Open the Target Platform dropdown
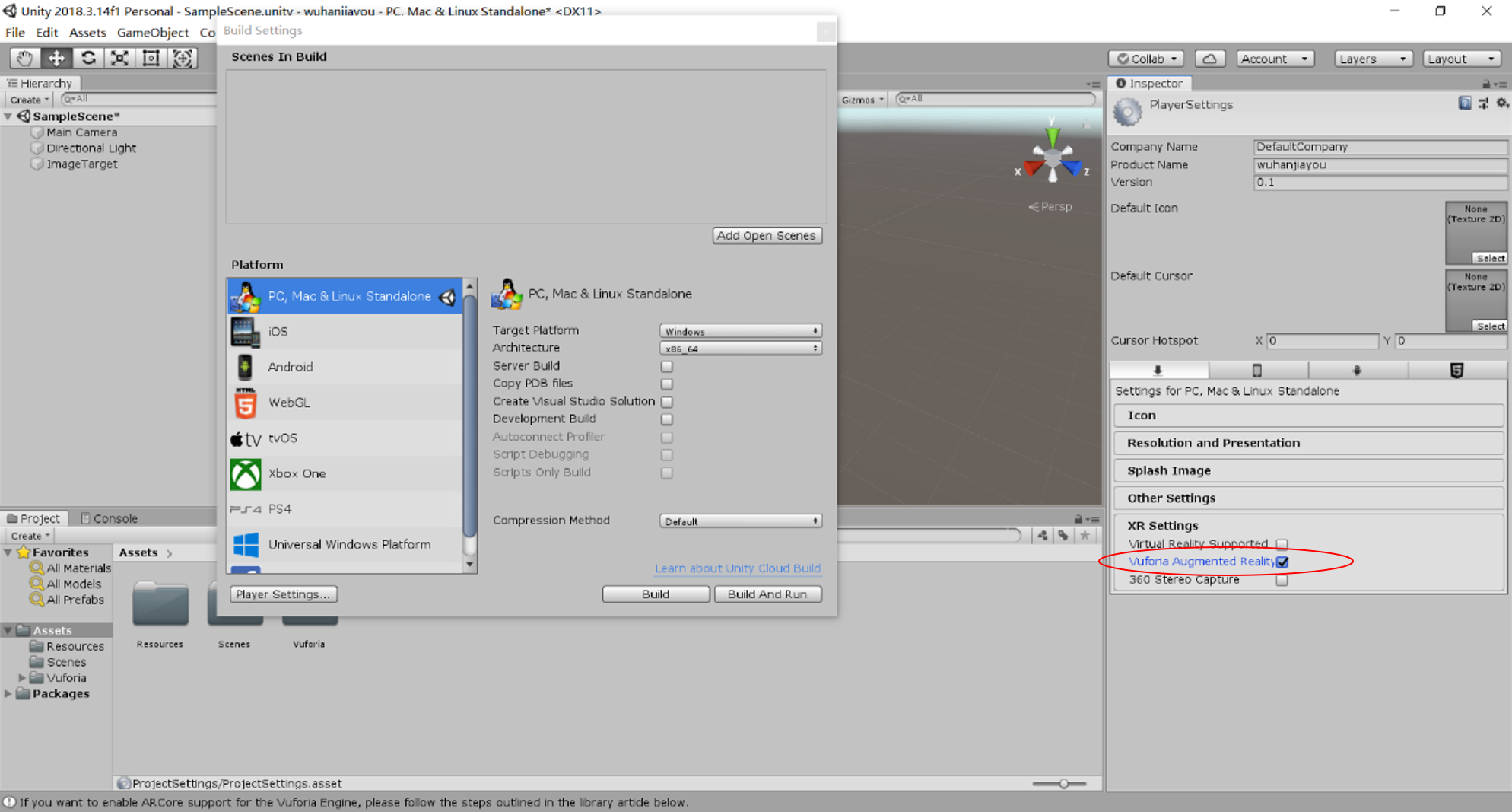 [x=740, y=331]
